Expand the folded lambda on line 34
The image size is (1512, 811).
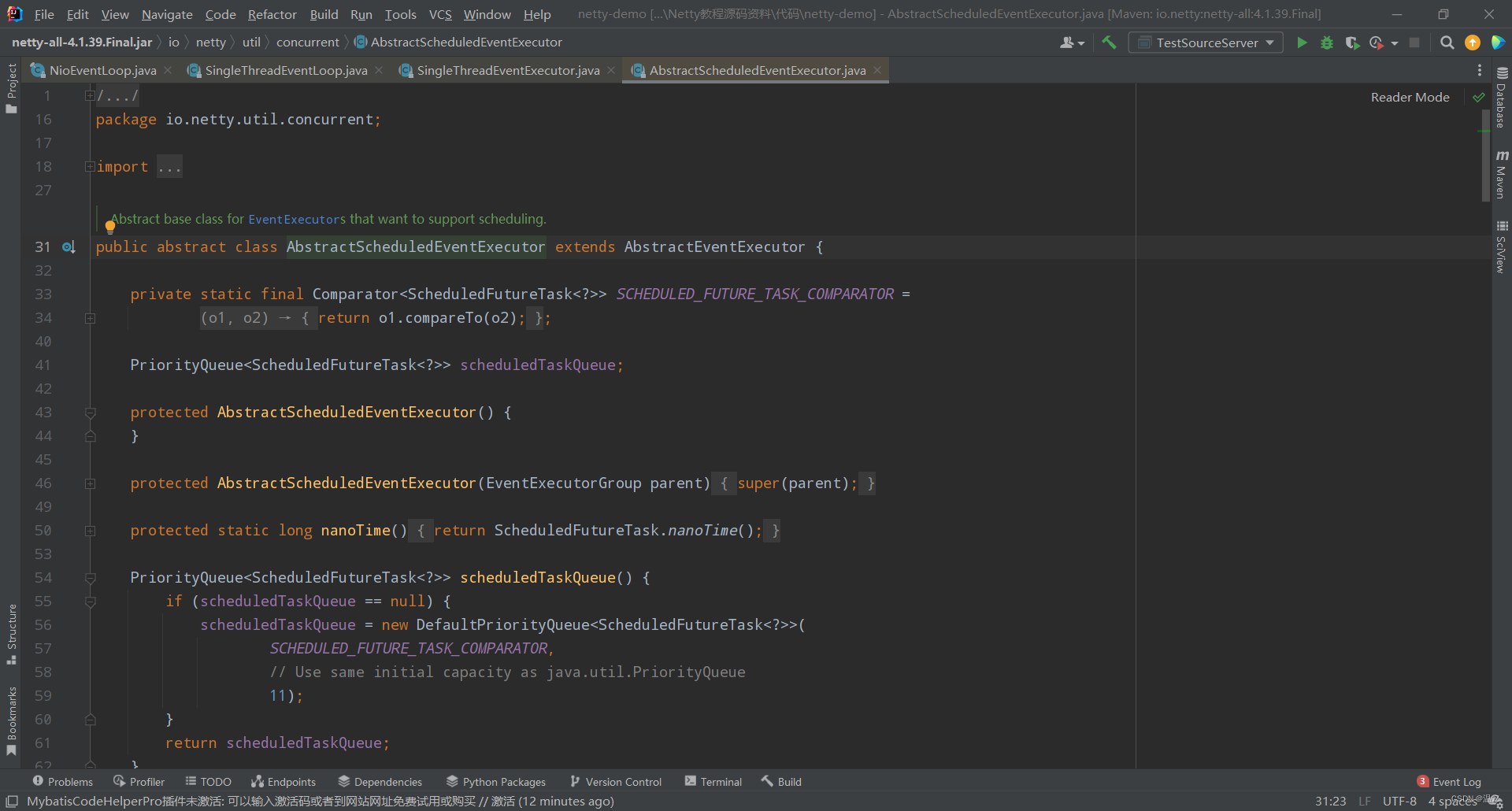point(90,318)
